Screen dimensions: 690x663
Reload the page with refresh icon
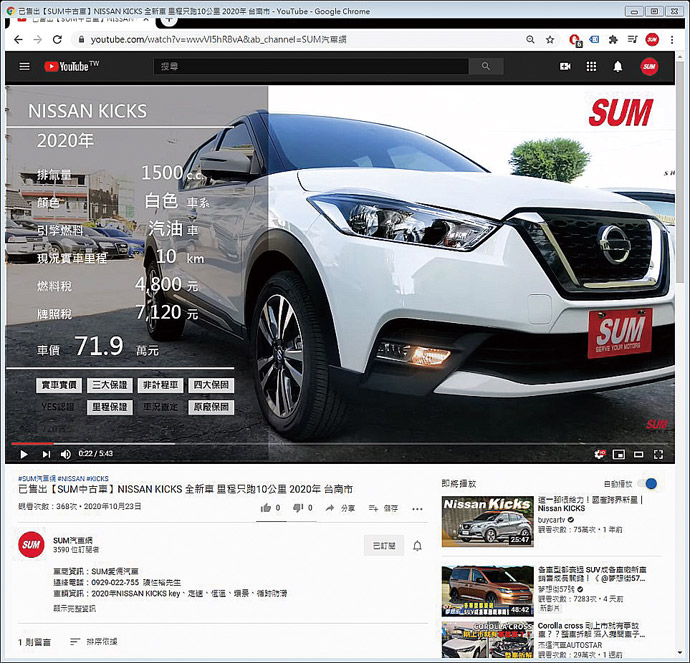[x=57, y=40]
